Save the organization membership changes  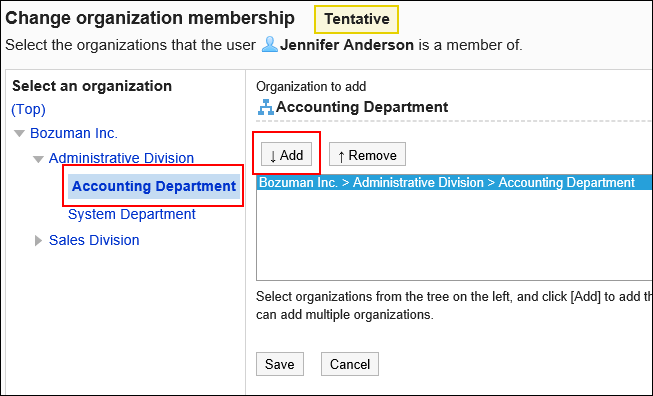(280, 364)
